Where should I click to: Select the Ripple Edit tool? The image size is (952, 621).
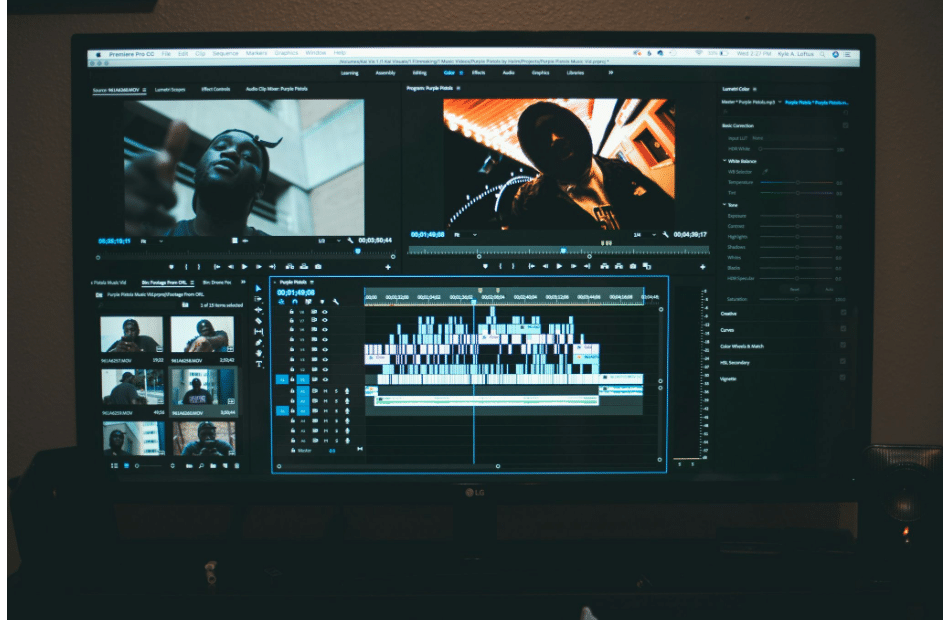pyautogui.click(x=258, y=310)
